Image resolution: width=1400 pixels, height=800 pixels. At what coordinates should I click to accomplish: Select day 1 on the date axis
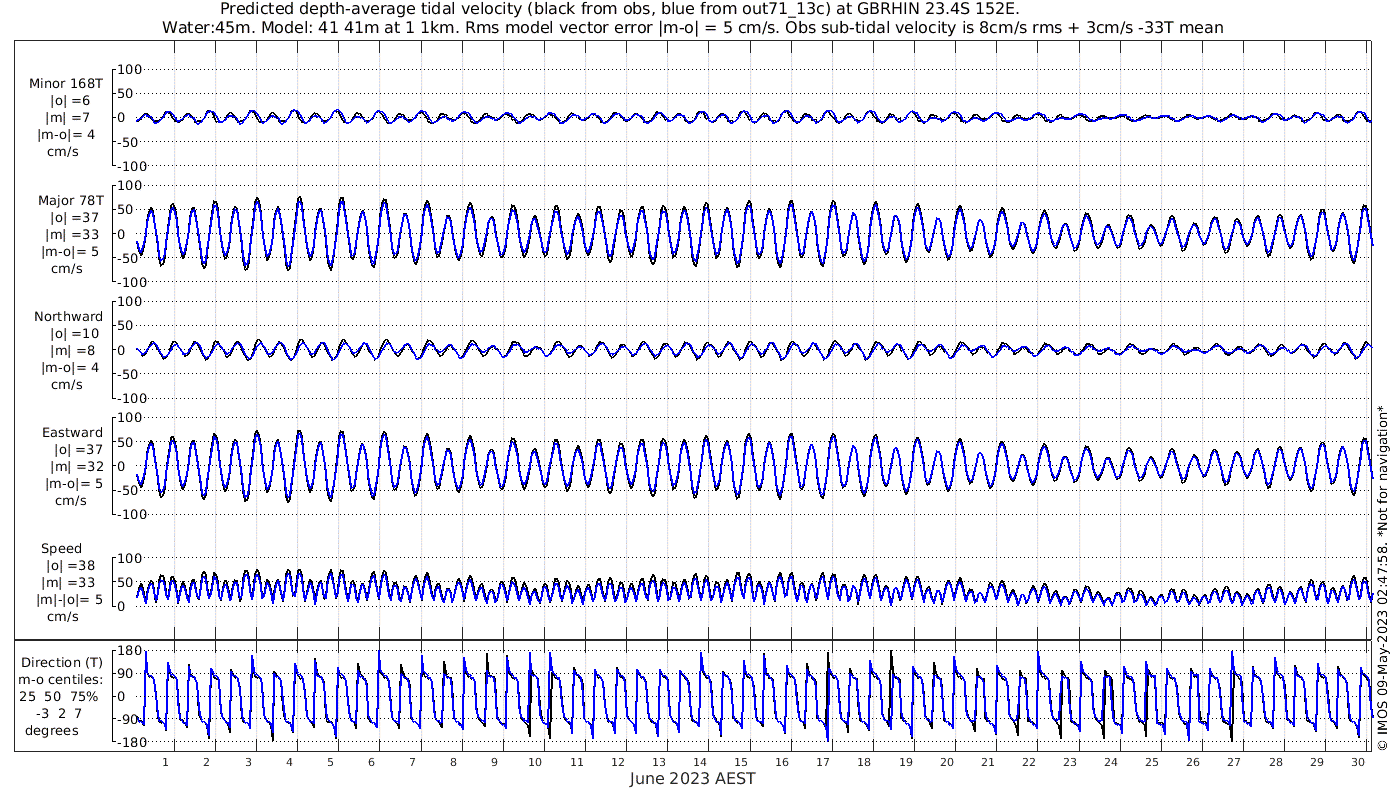point(165,762)
